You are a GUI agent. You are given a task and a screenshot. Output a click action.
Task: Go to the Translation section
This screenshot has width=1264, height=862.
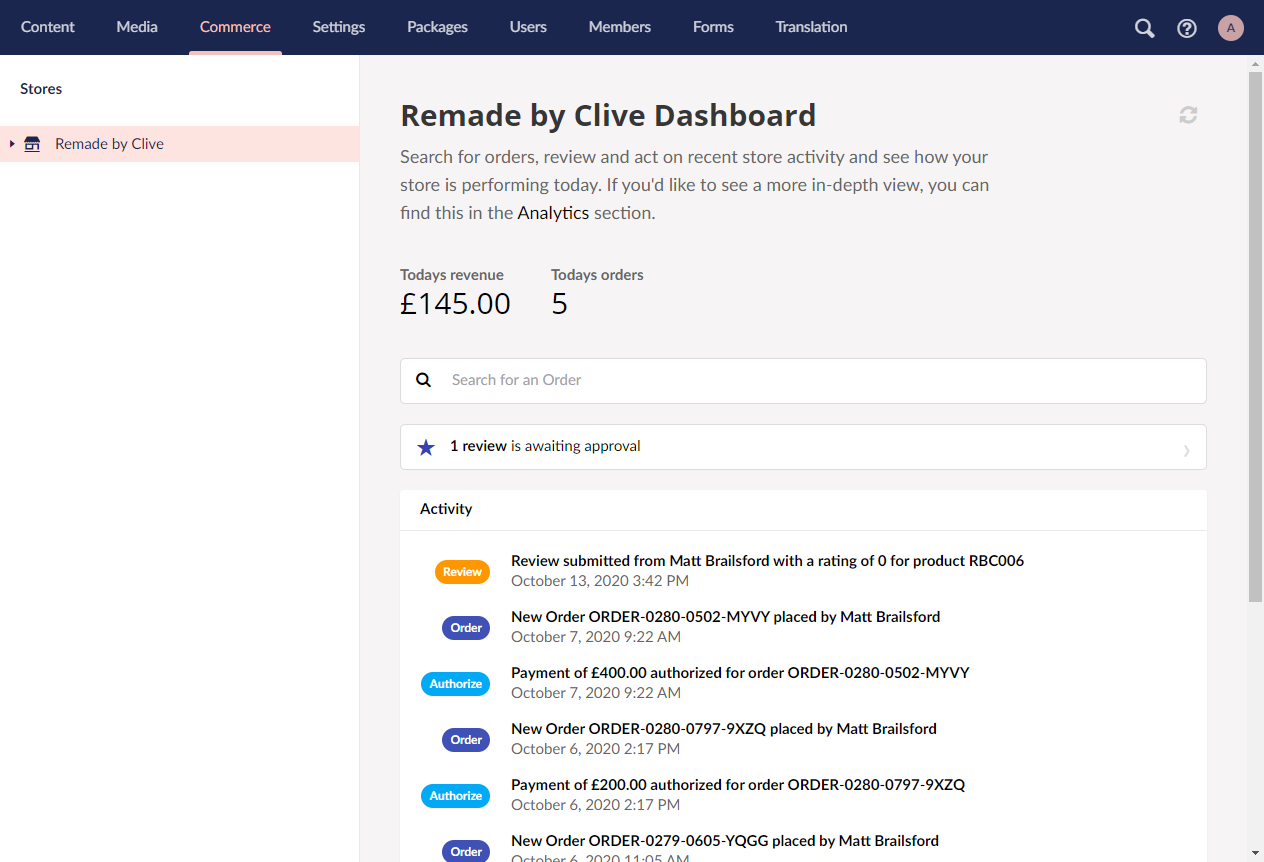pos(811,27)
